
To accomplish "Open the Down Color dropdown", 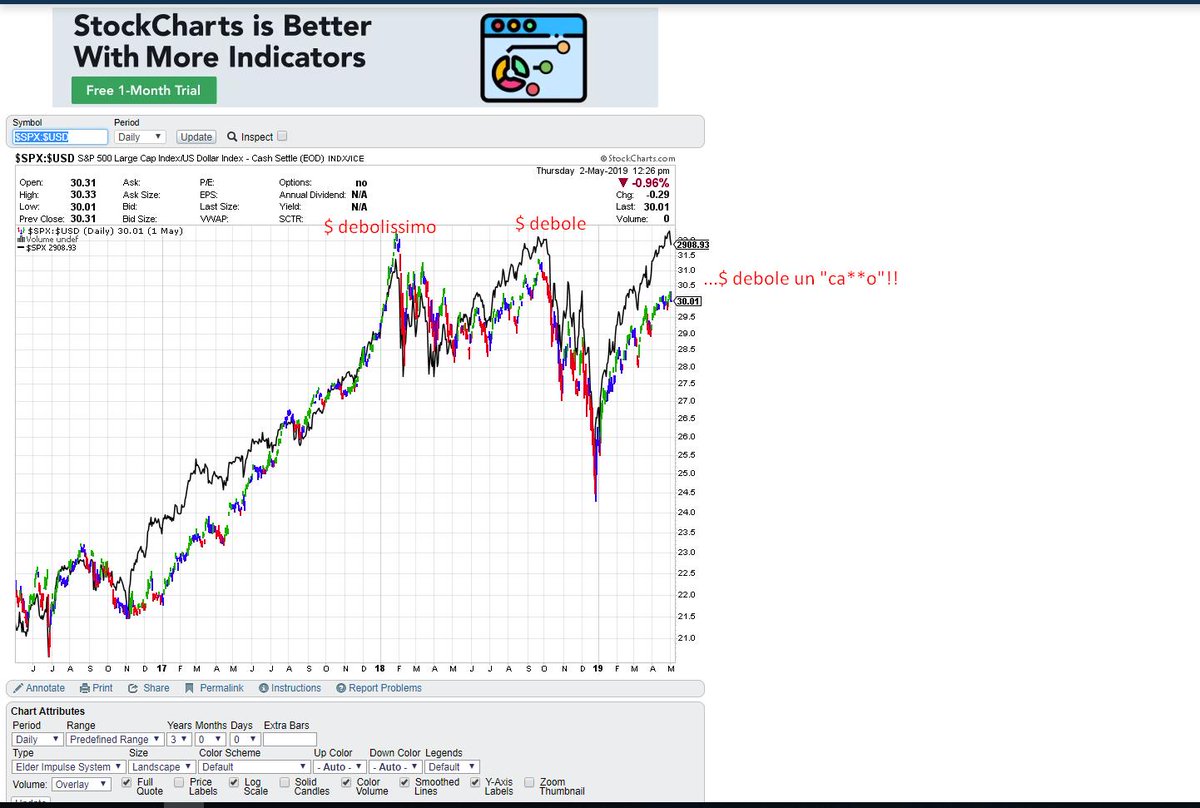I will coord(394,767).
